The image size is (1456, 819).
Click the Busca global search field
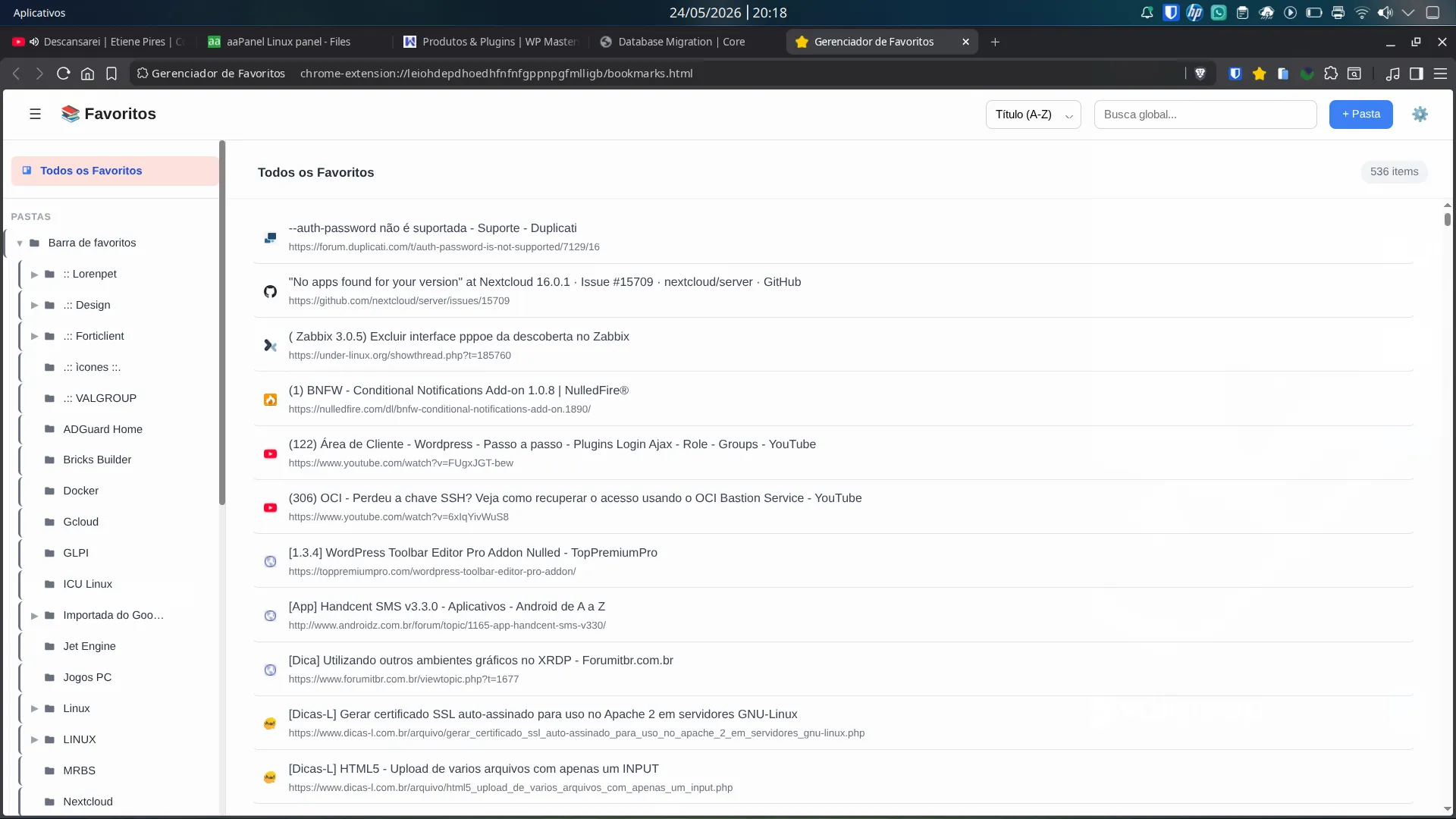click(x=1205, y=115)
